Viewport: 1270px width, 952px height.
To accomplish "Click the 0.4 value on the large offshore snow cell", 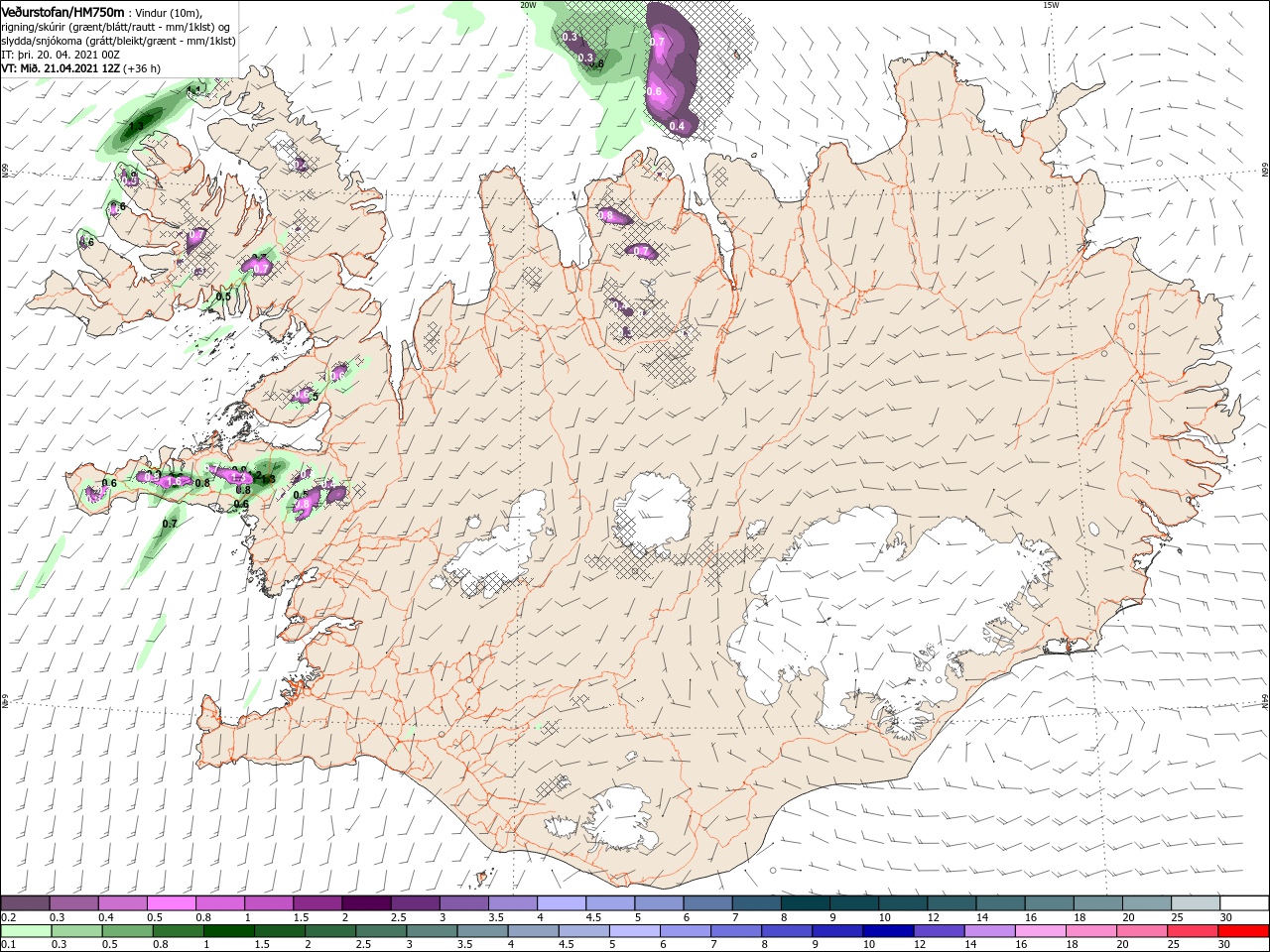I will coord(677,126).
